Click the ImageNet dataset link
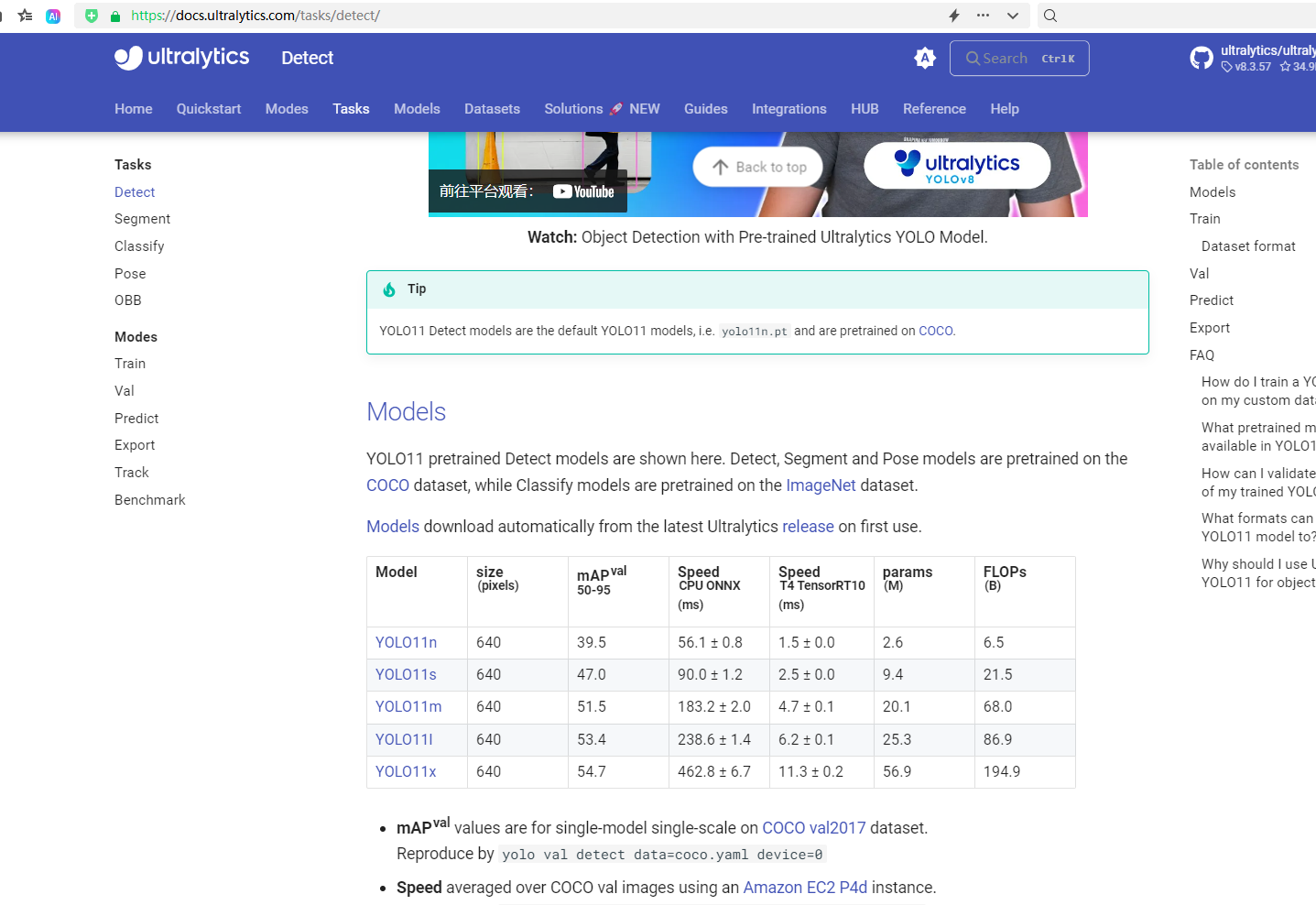1316x905 pixels. tap(821, 485)
